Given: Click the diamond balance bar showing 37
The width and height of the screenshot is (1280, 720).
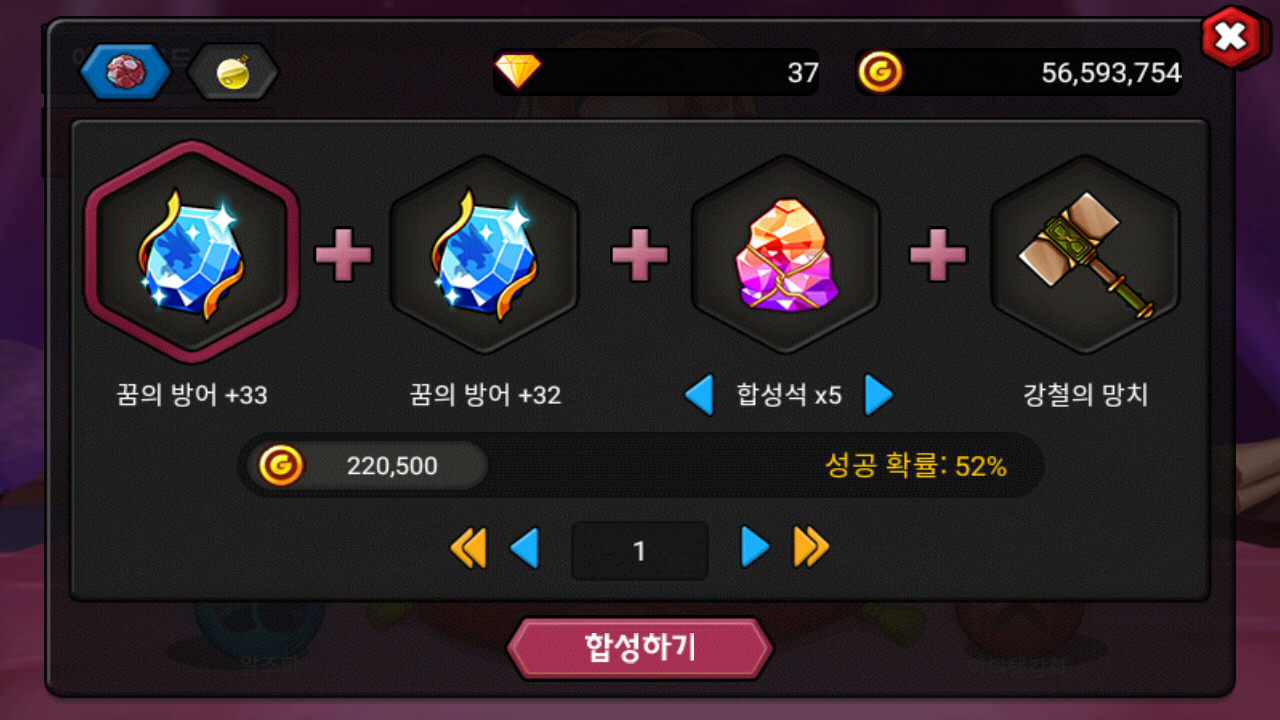Looking at the screenshot, I should [656, 72].
